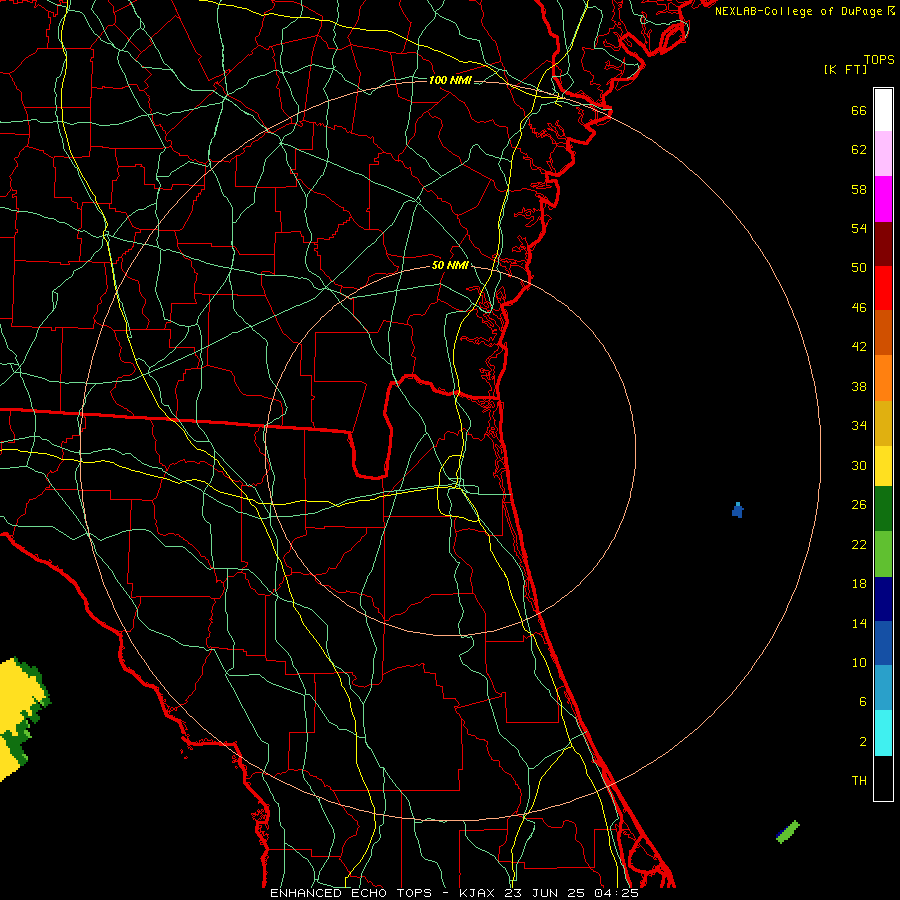Click the "2" legend value label
This screenshot has width=900, height=900.
tap(863, 742)
